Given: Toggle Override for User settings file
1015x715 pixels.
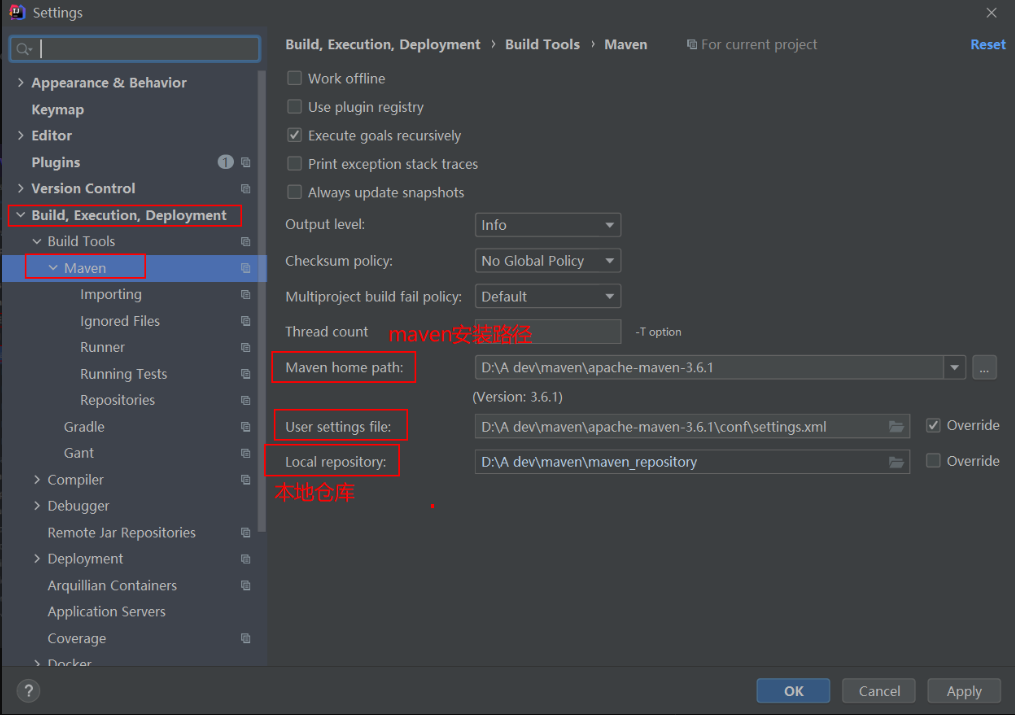Looking at the screenshot, I should (x=933, y=426).
